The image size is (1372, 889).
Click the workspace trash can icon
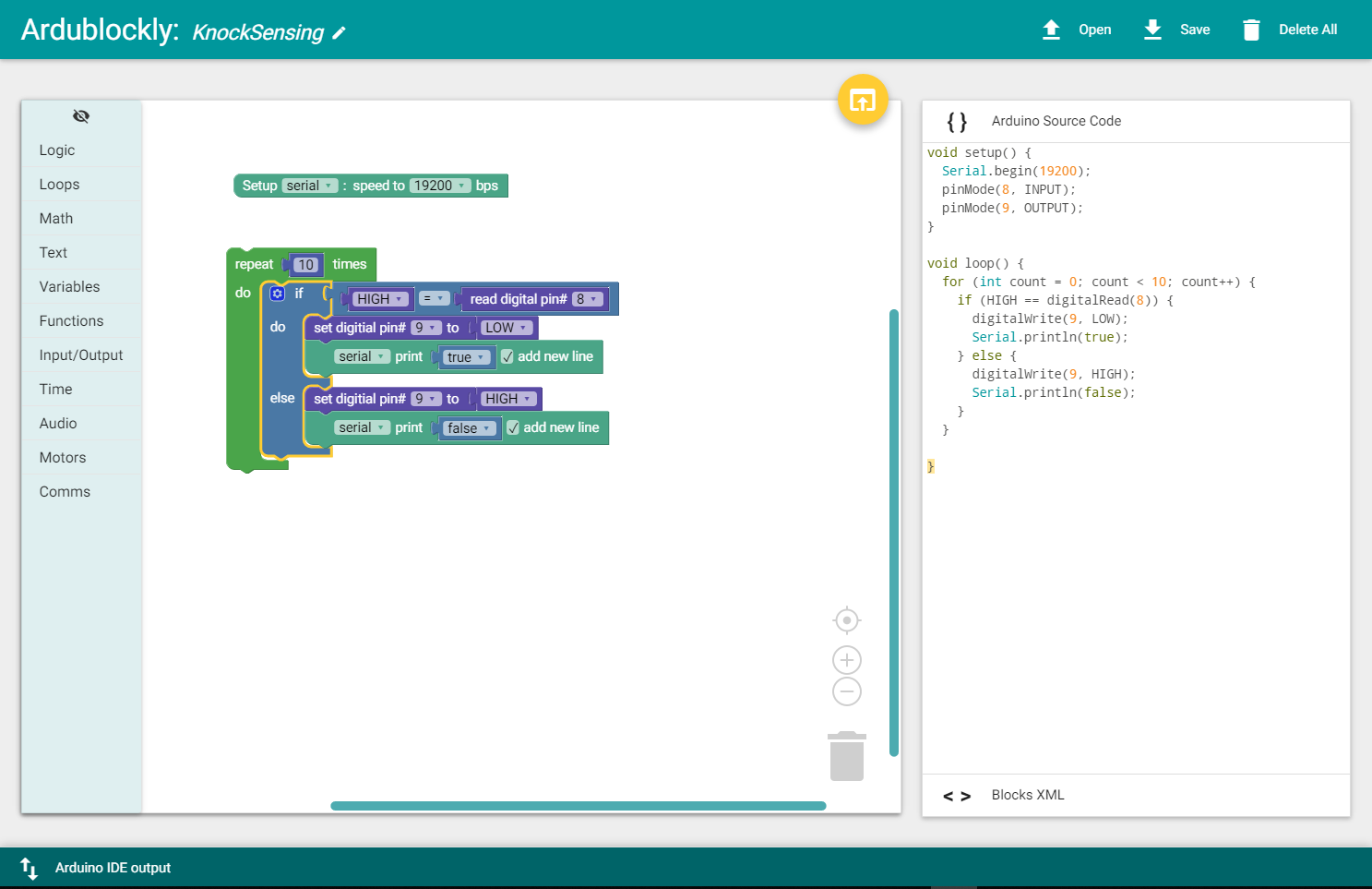(x=847, y=756)
